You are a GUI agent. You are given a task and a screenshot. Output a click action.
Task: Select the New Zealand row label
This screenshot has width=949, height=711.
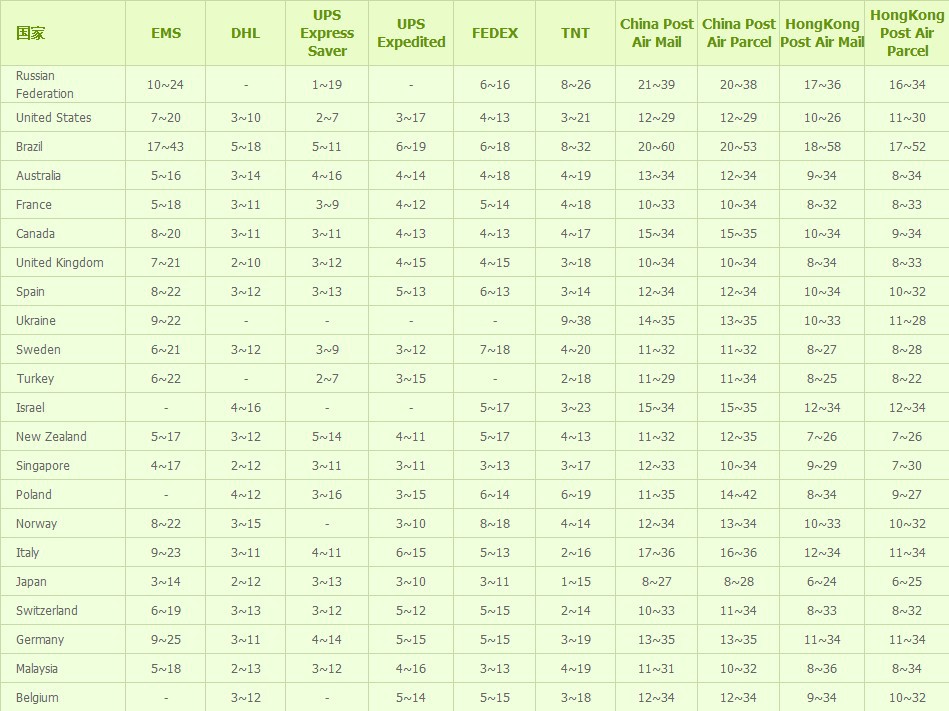pyautogui.click(x=51, y=437)
